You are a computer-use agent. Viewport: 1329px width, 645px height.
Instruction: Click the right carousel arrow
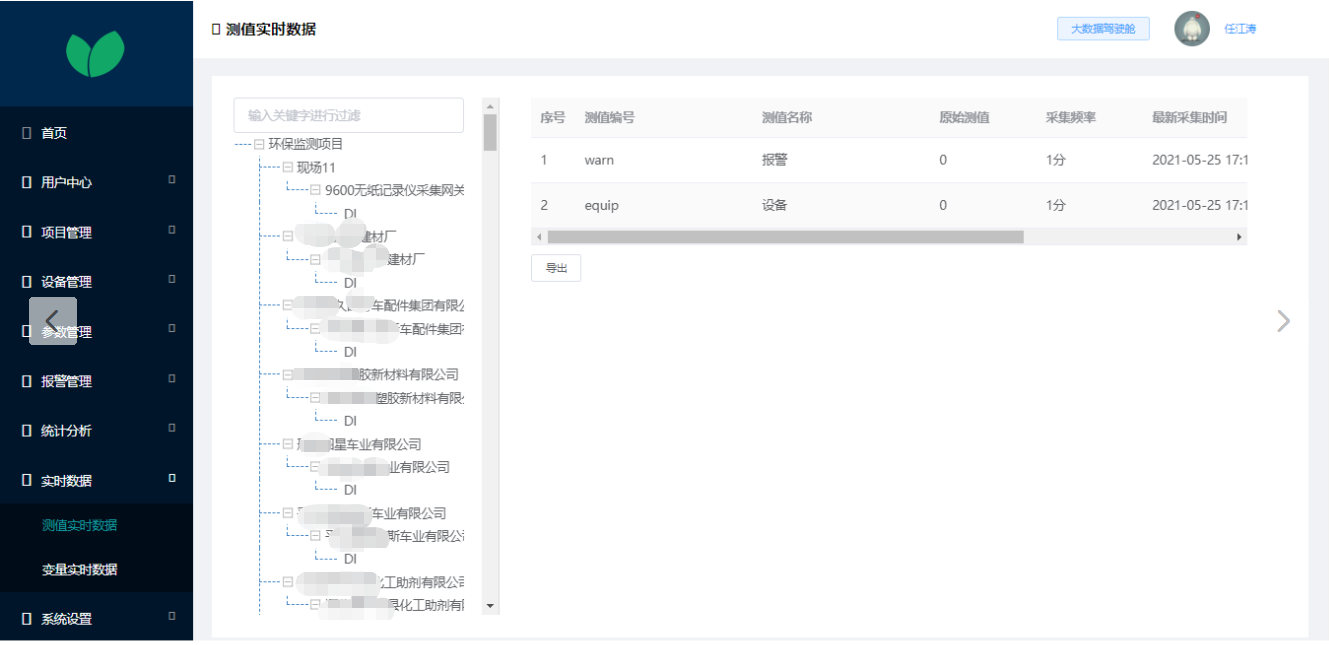(x=1283, y=321)
